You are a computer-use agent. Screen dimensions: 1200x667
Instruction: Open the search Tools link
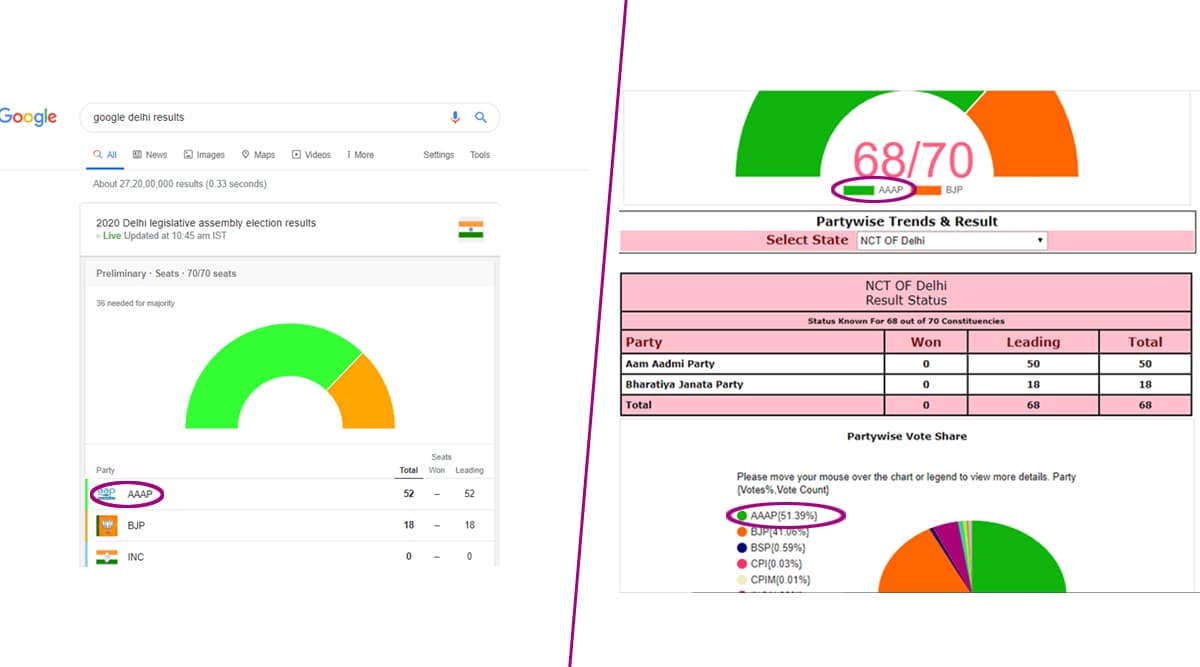[x=480, y=155]
